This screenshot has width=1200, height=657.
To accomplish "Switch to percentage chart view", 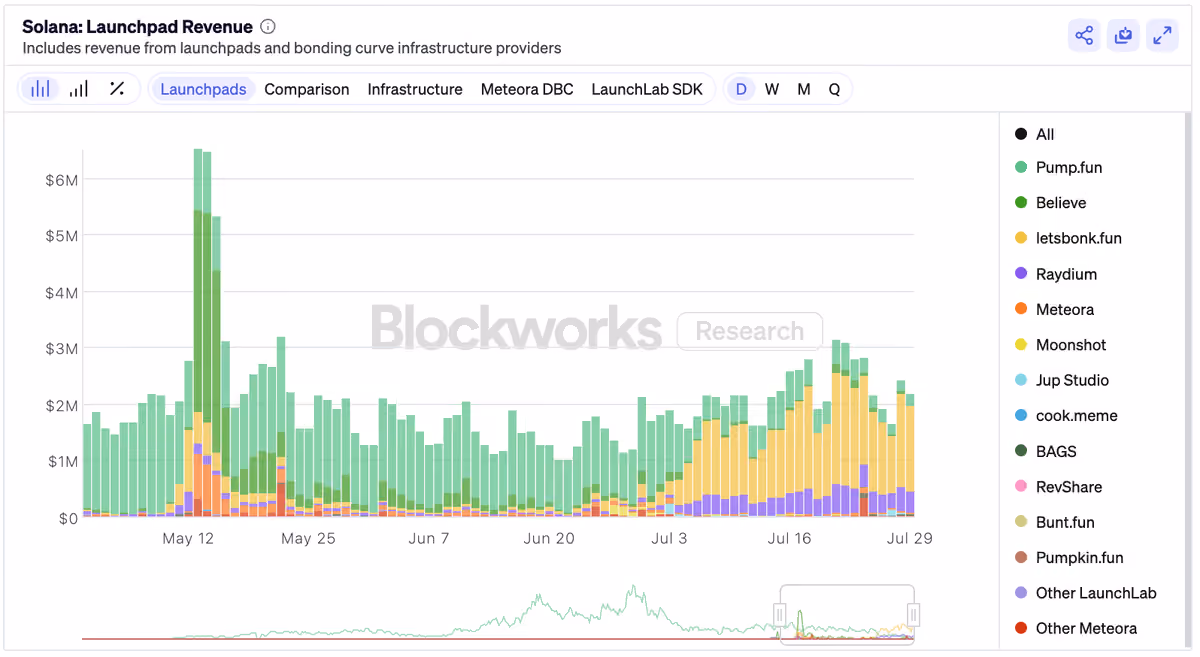I will coord(117,89).
